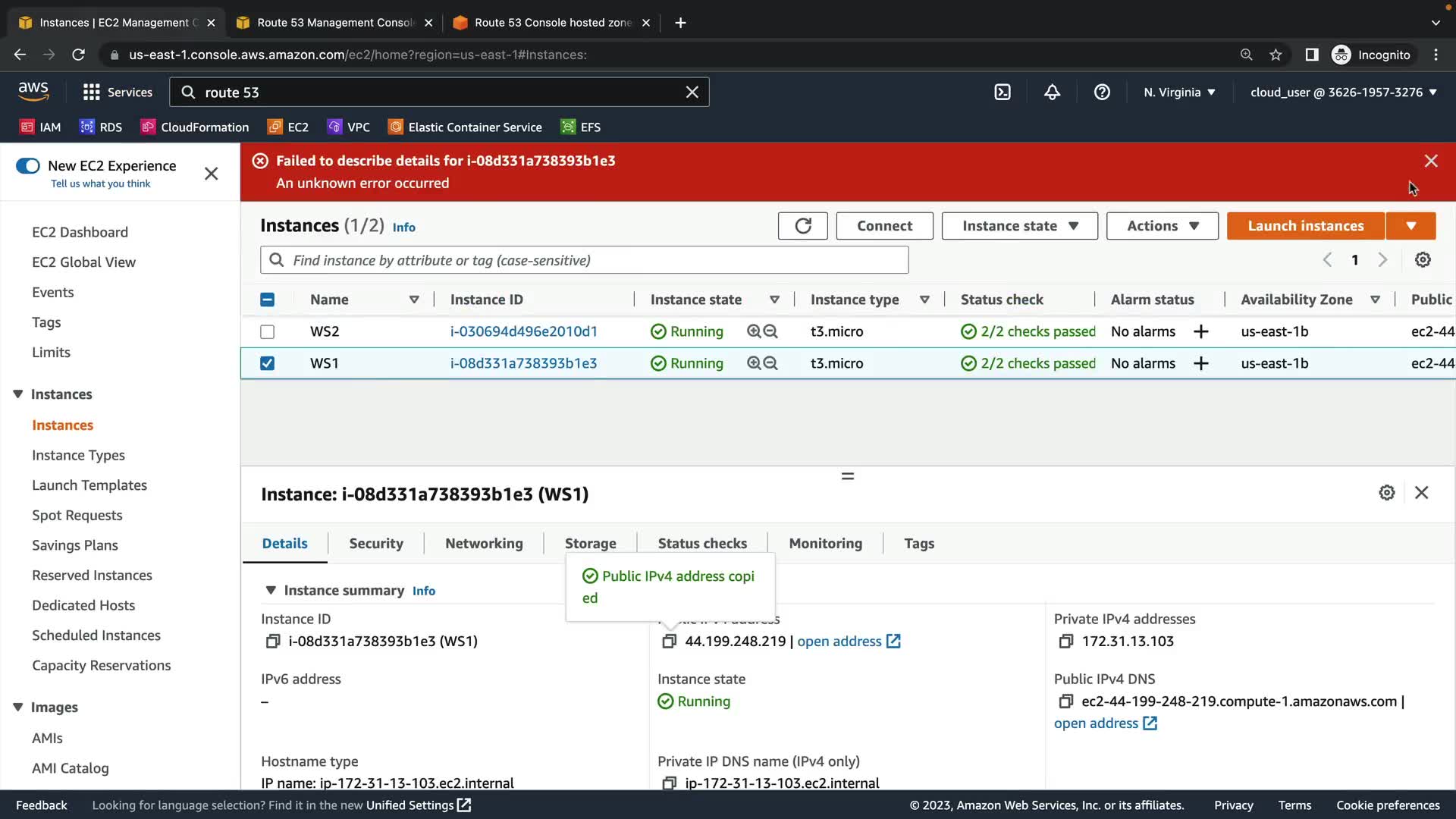Uncheck the WS1 instance checkbox
1456x819 pixels.
point(267,363)
